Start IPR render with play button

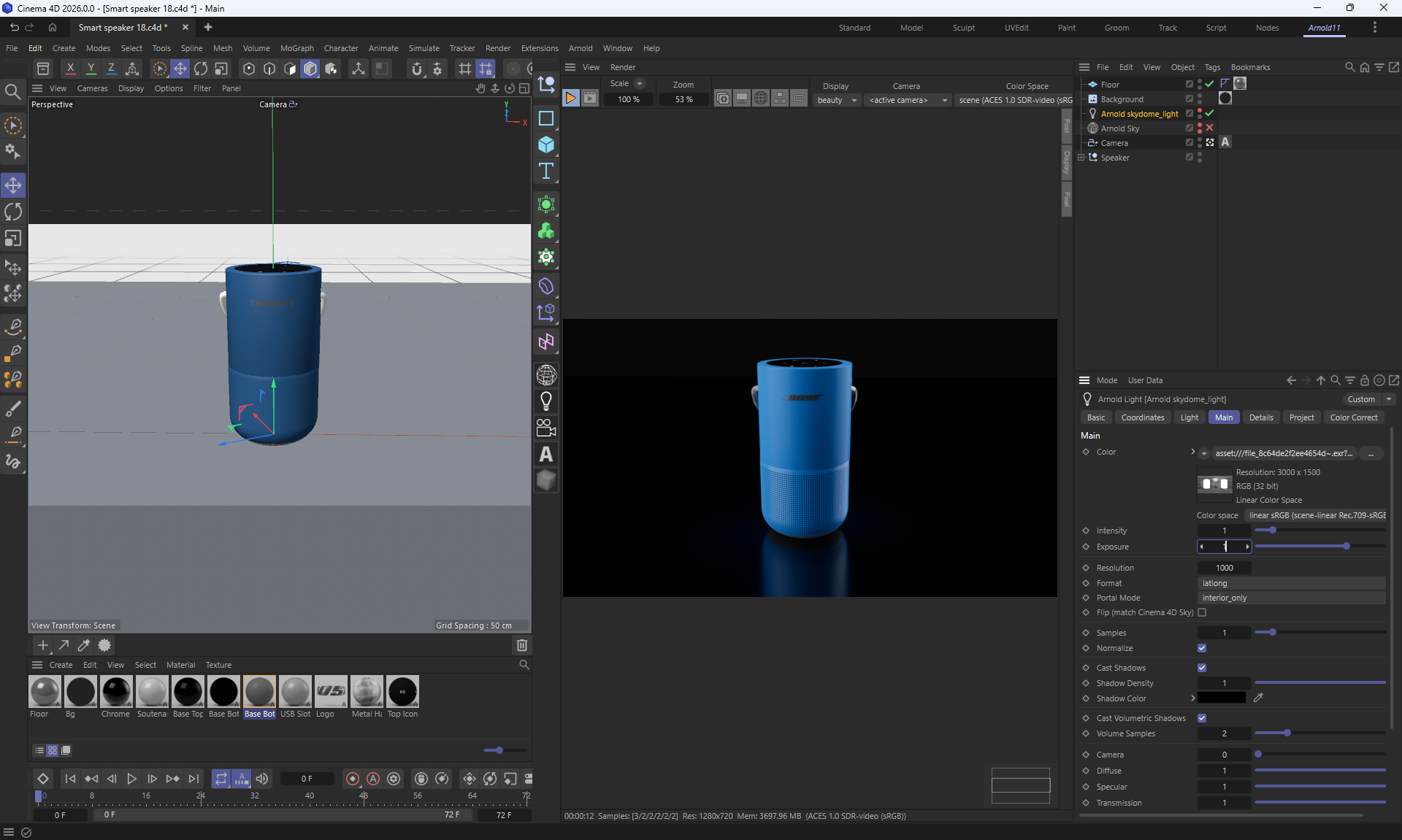pyautogui.click(x=571, y=99)
